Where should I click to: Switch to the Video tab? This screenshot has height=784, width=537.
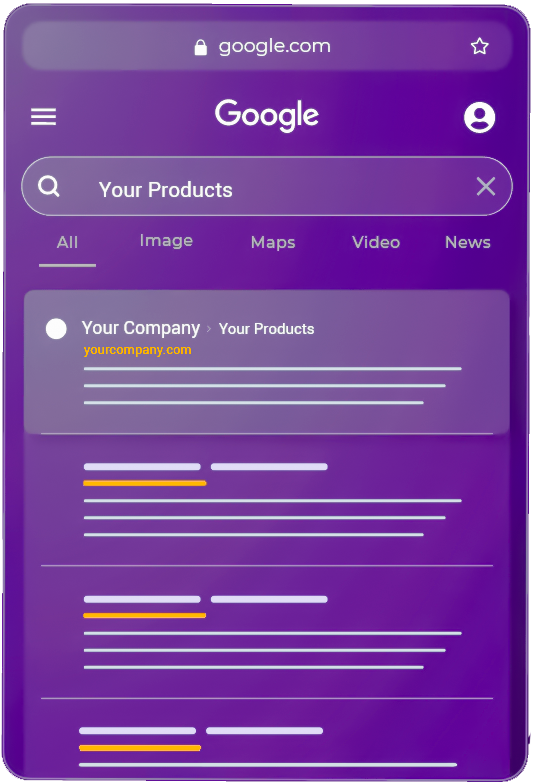pos(376,242)
